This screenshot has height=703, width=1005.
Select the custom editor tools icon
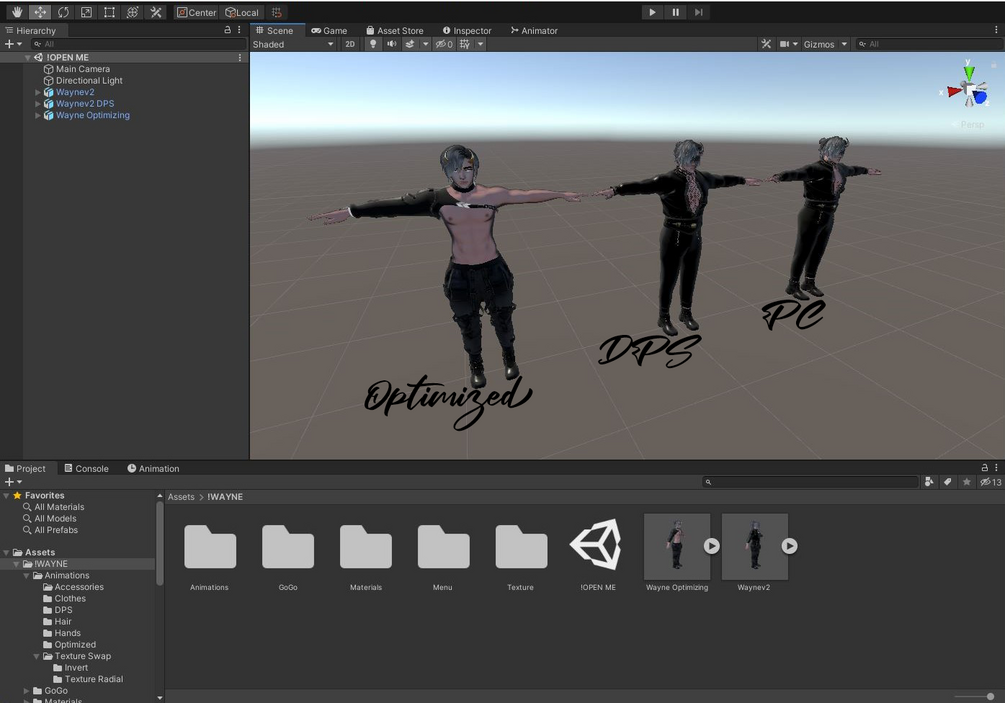[155, 12]
